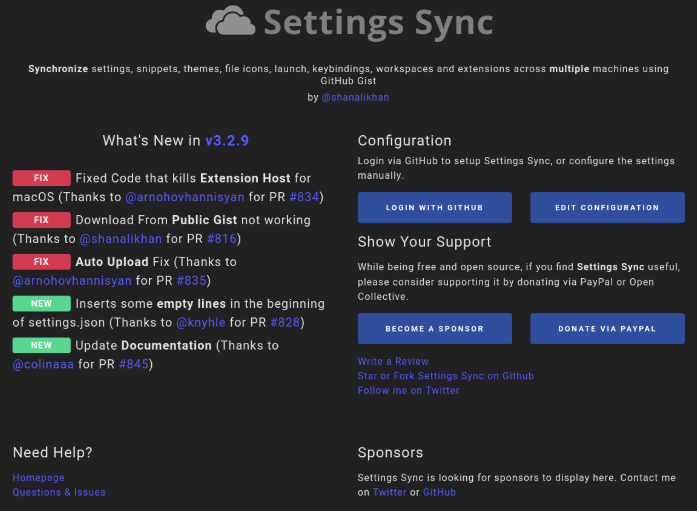Click the NEW badge for Update Documentation

click(41, 345)
